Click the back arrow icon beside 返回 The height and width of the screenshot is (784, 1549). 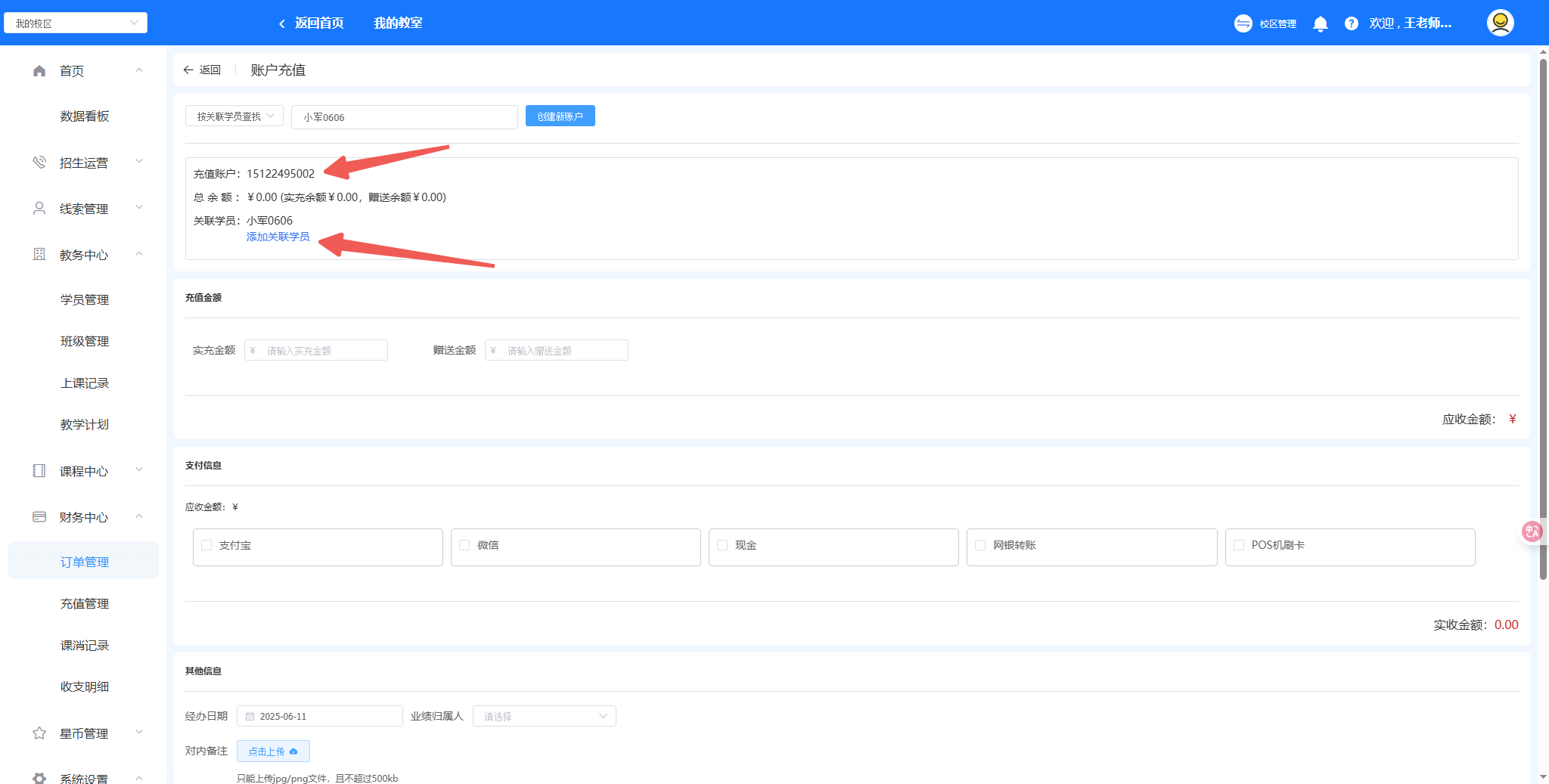coord(188,70)
